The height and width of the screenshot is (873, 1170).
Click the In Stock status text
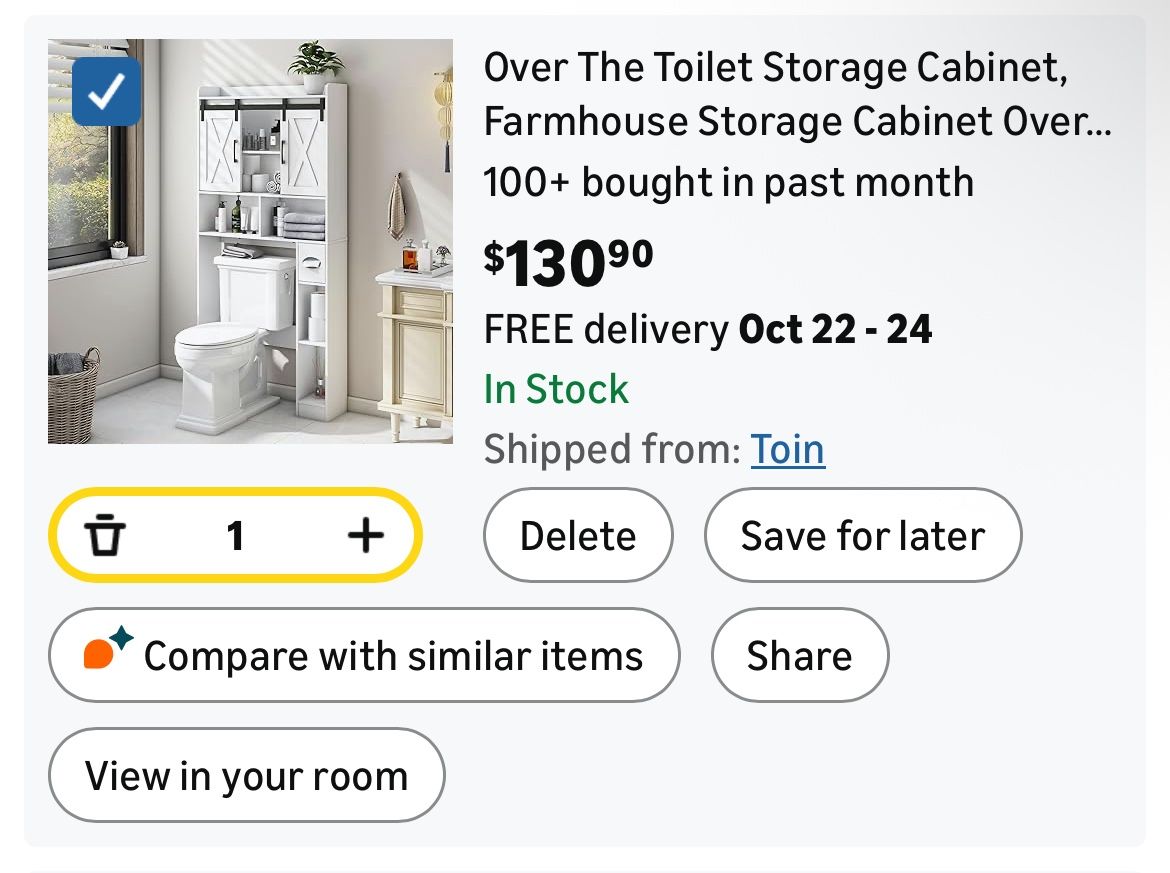coord(554,389)
